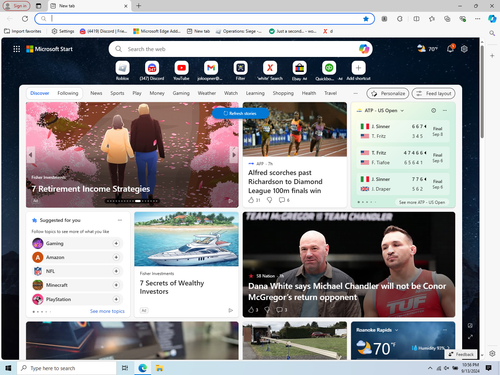This screenshot has width=500, height=375.
Task: Show hidden icons in the system tray
Action: click(x=430, y=368)
